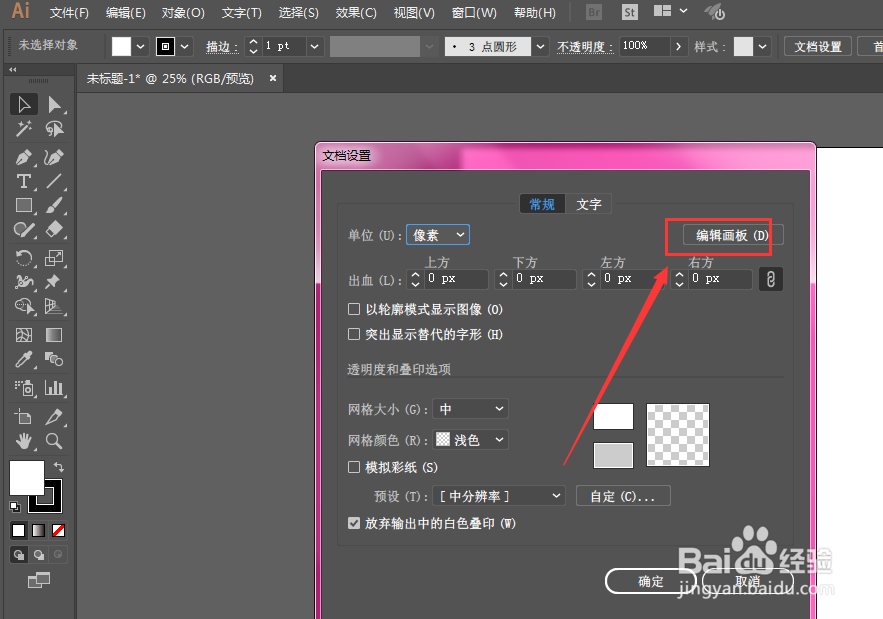Select the Hand tool
Image resolution: width=883 pixels, height=619 pixels.
24,441
